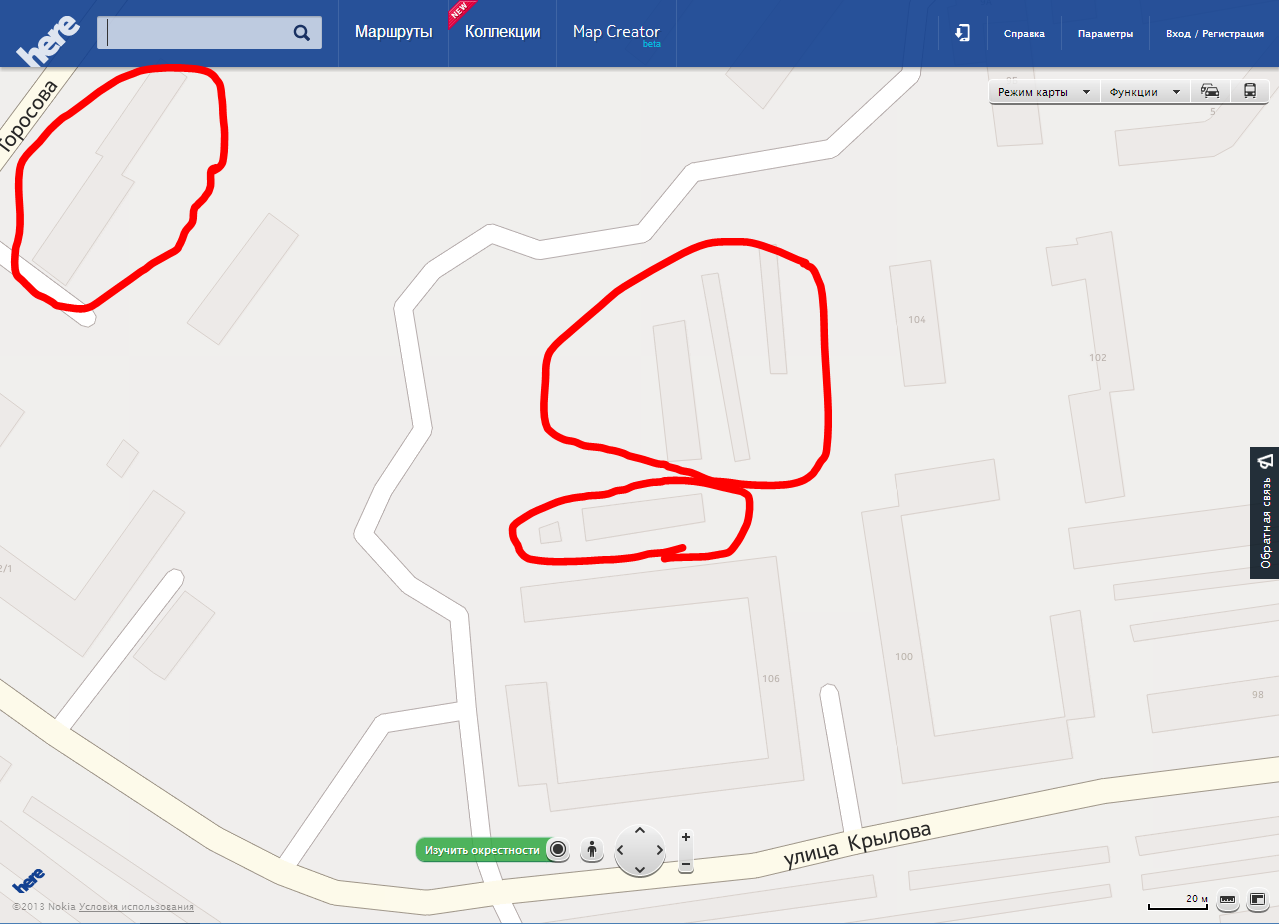Zoom in with the plus button
The height and width of the screenshot is (924, 1279).
tap(685, 837)
